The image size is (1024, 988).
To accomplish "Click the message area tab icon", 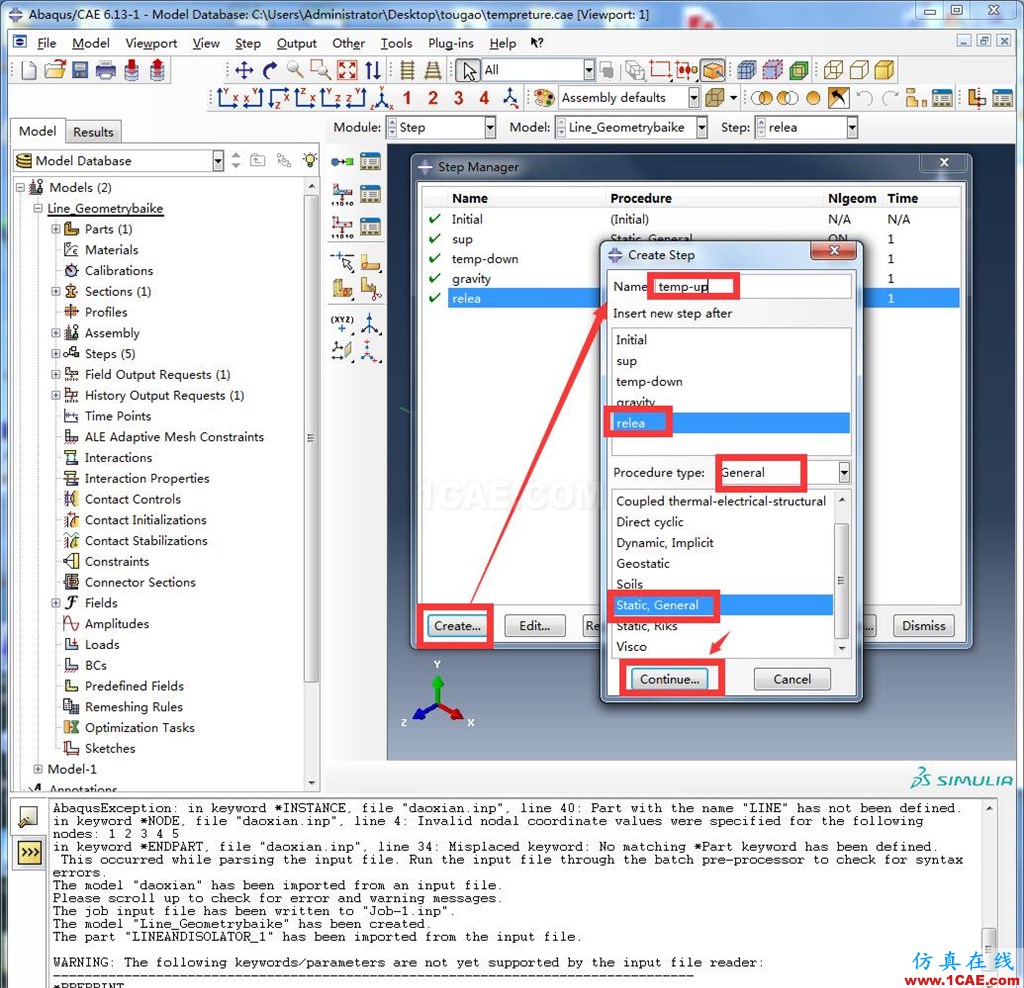I will [29, 817].
